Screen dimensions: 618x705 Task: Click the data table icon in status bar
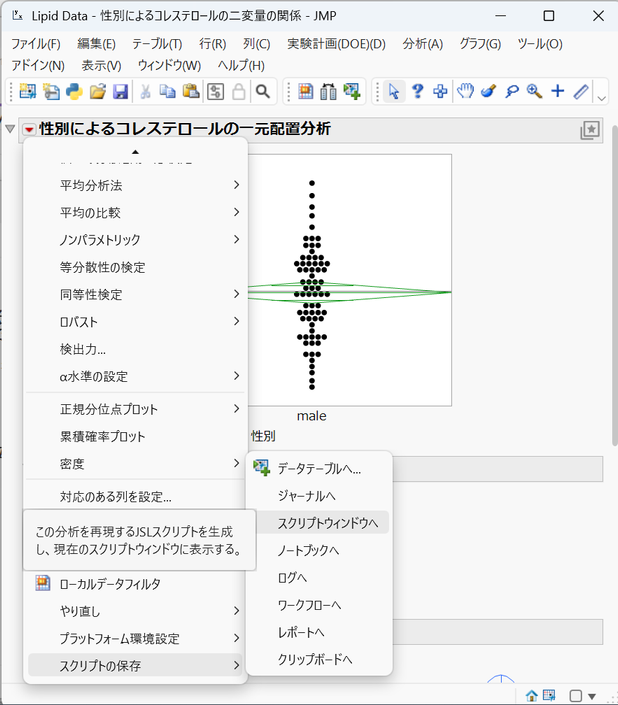(x=549, y=696)
